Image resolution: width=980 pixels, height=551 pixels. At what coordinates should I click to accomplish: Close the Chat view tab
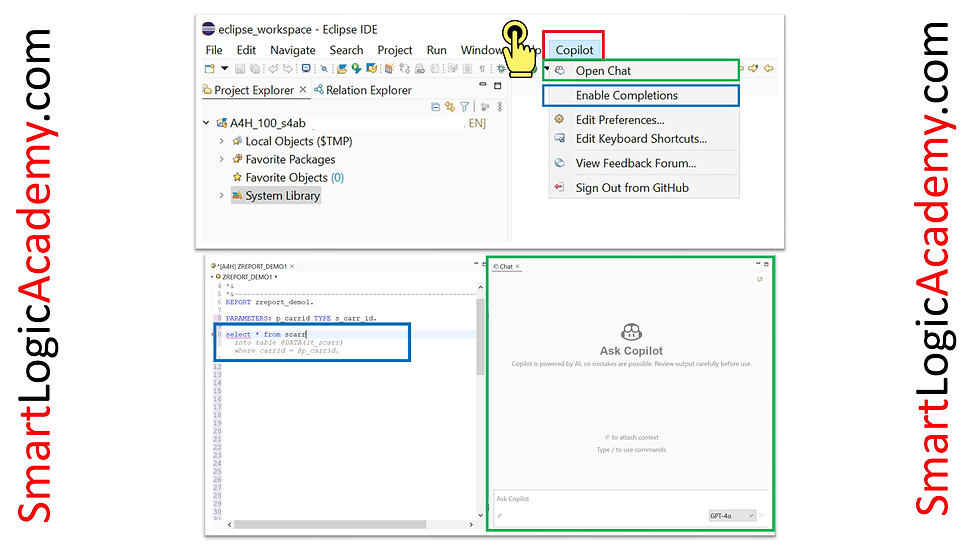click(518, 266)
